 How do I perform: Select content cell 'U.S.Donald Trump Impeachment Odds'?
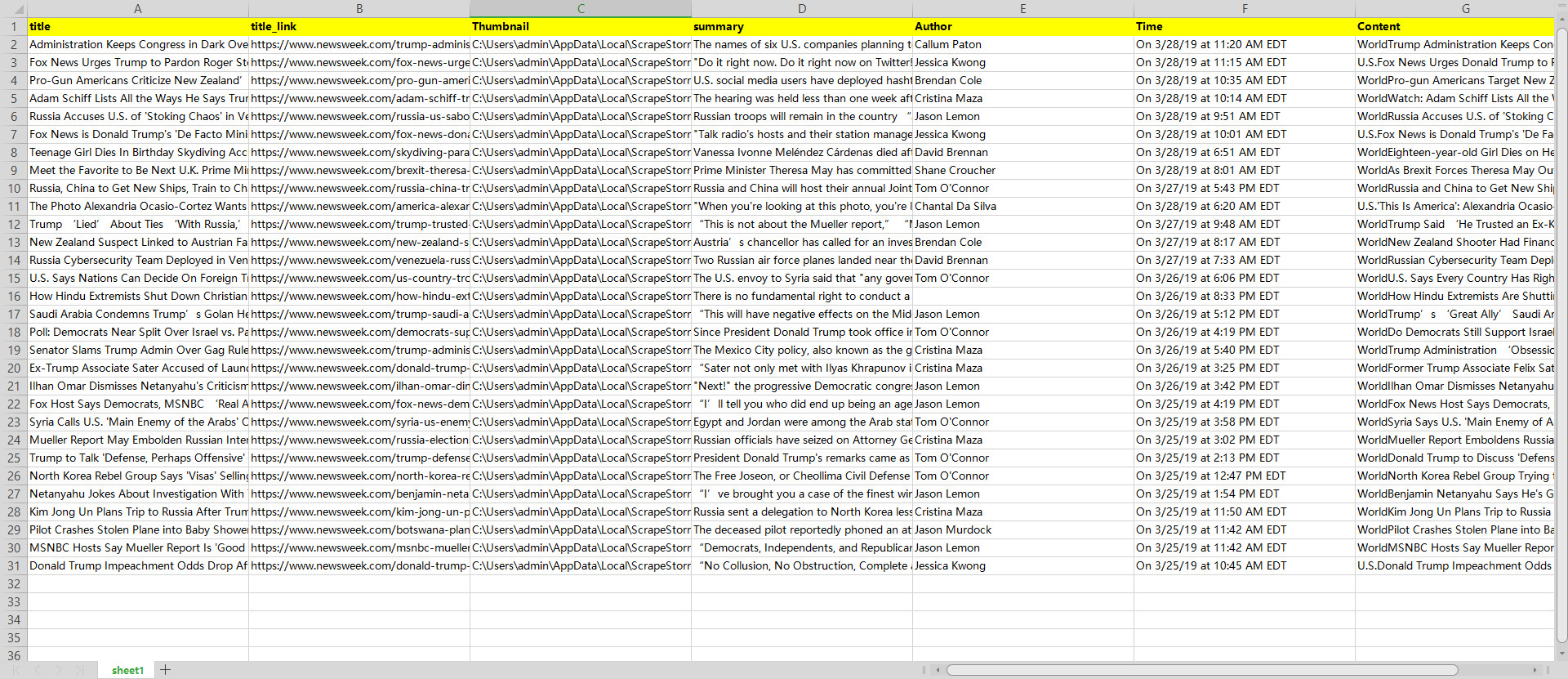(x=1455, y=565)
